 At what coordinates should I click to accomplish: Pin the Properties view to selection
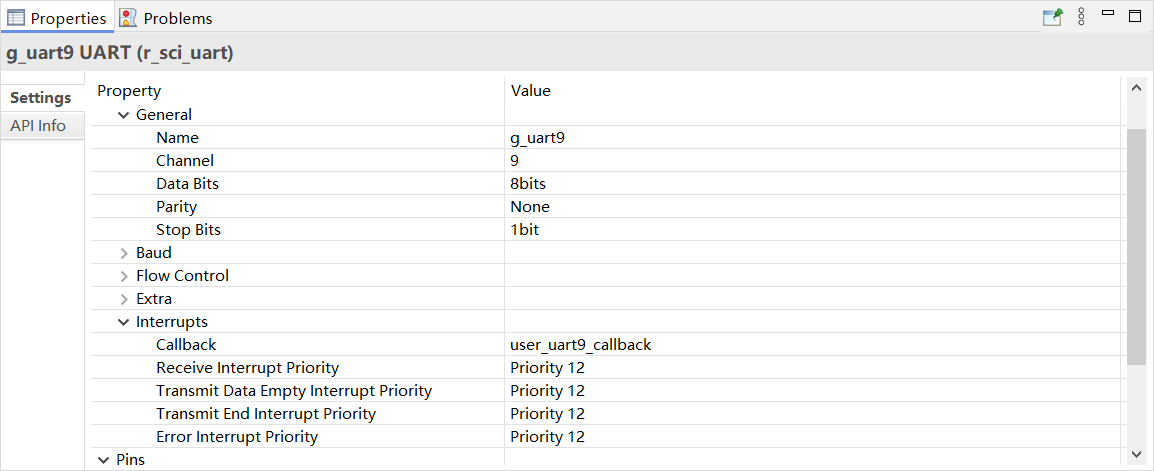(x=1052, y=17)
